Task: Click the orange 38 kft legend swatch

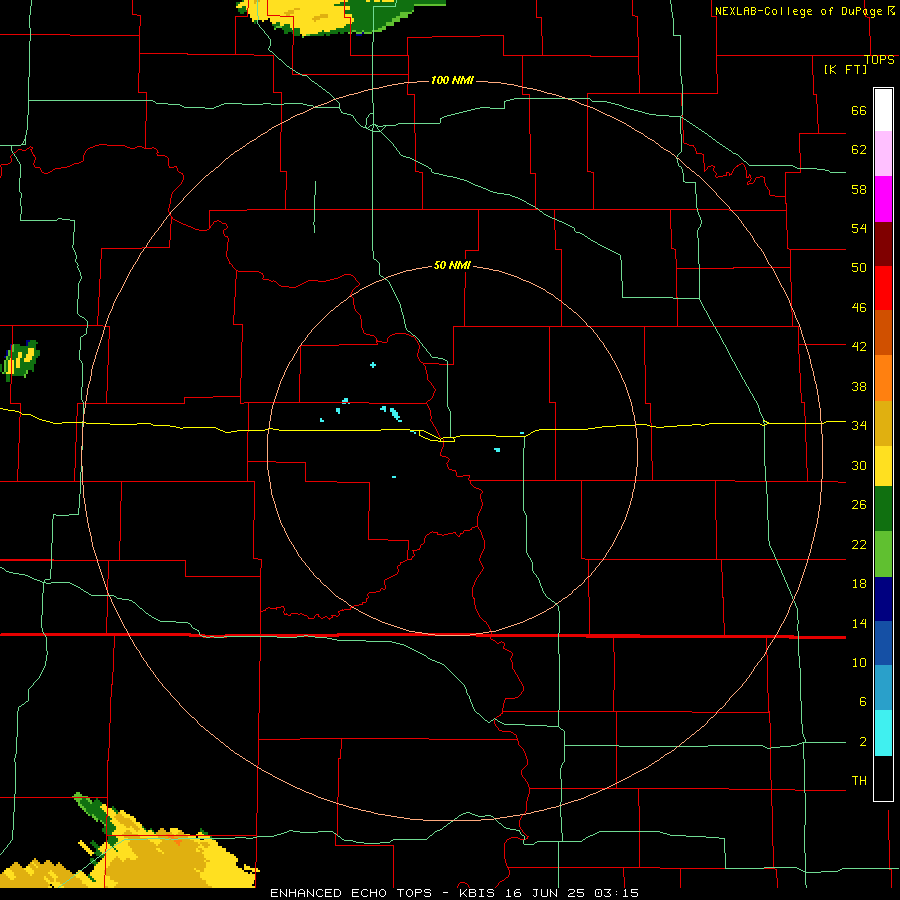Action: (x=883, y=378)
